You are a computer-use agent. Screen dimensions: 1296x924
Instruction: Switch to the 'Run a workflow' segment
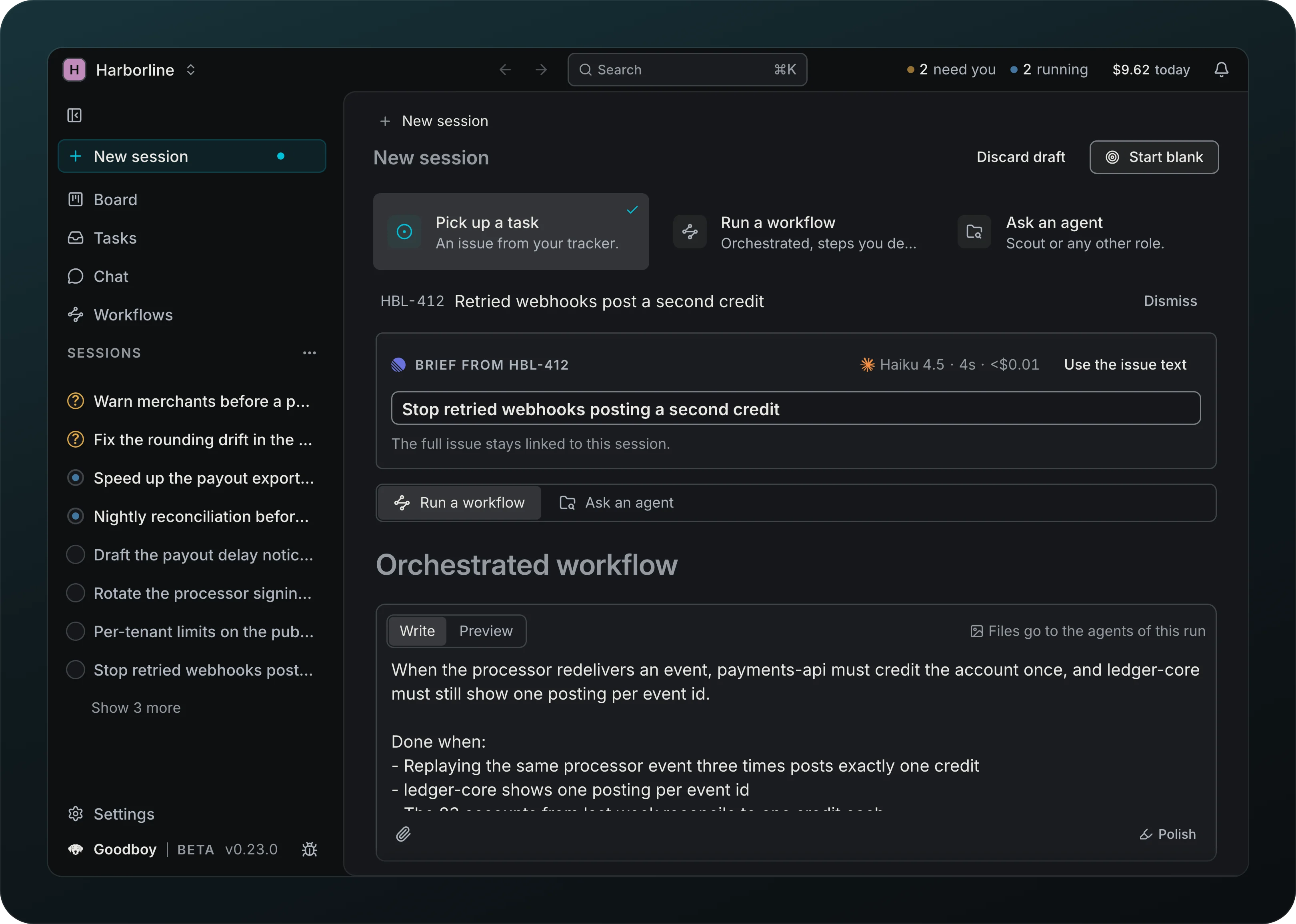(459, 503)
